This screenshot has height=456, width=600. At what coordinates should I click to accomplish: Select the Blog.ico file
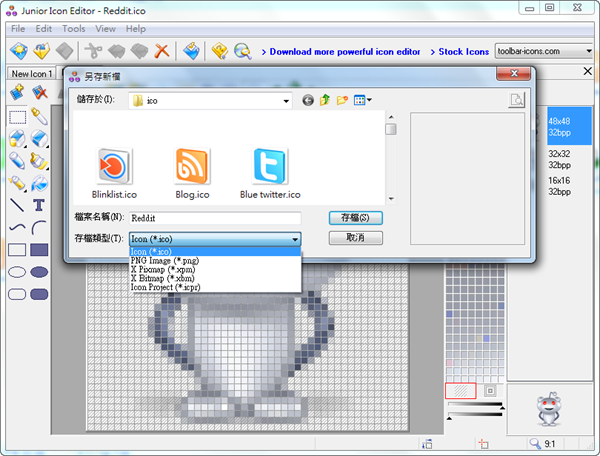pyautogui.click(x=192, y=174)
